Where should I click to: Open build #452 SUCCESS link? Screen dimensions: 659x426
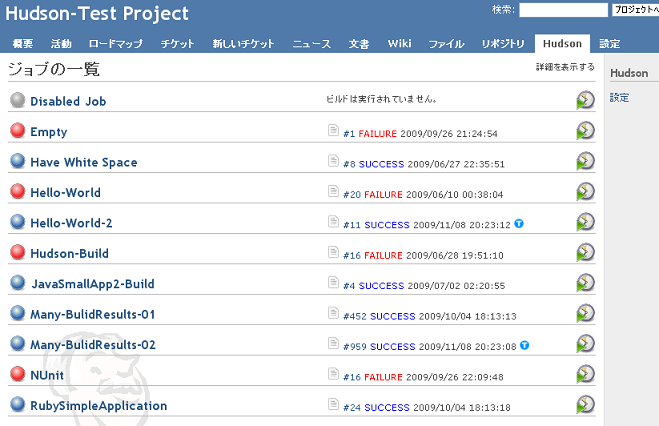click(379, 316)
